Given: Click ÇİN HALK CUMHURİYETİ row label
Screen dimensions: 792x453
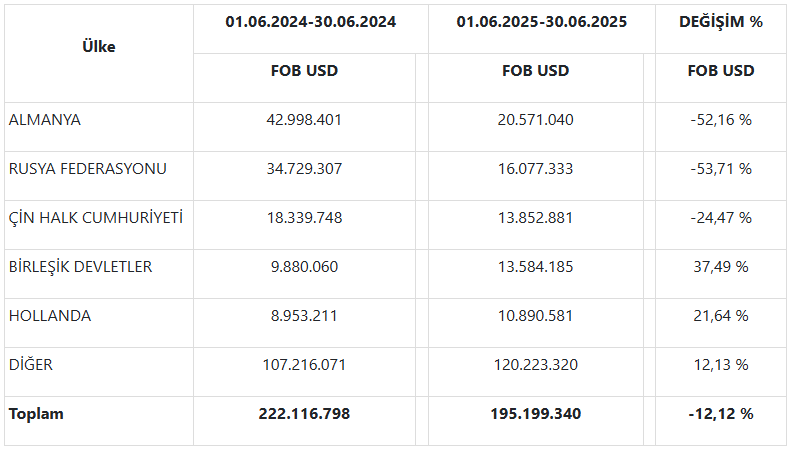Looking at the screenshot, I should (95, 217).
